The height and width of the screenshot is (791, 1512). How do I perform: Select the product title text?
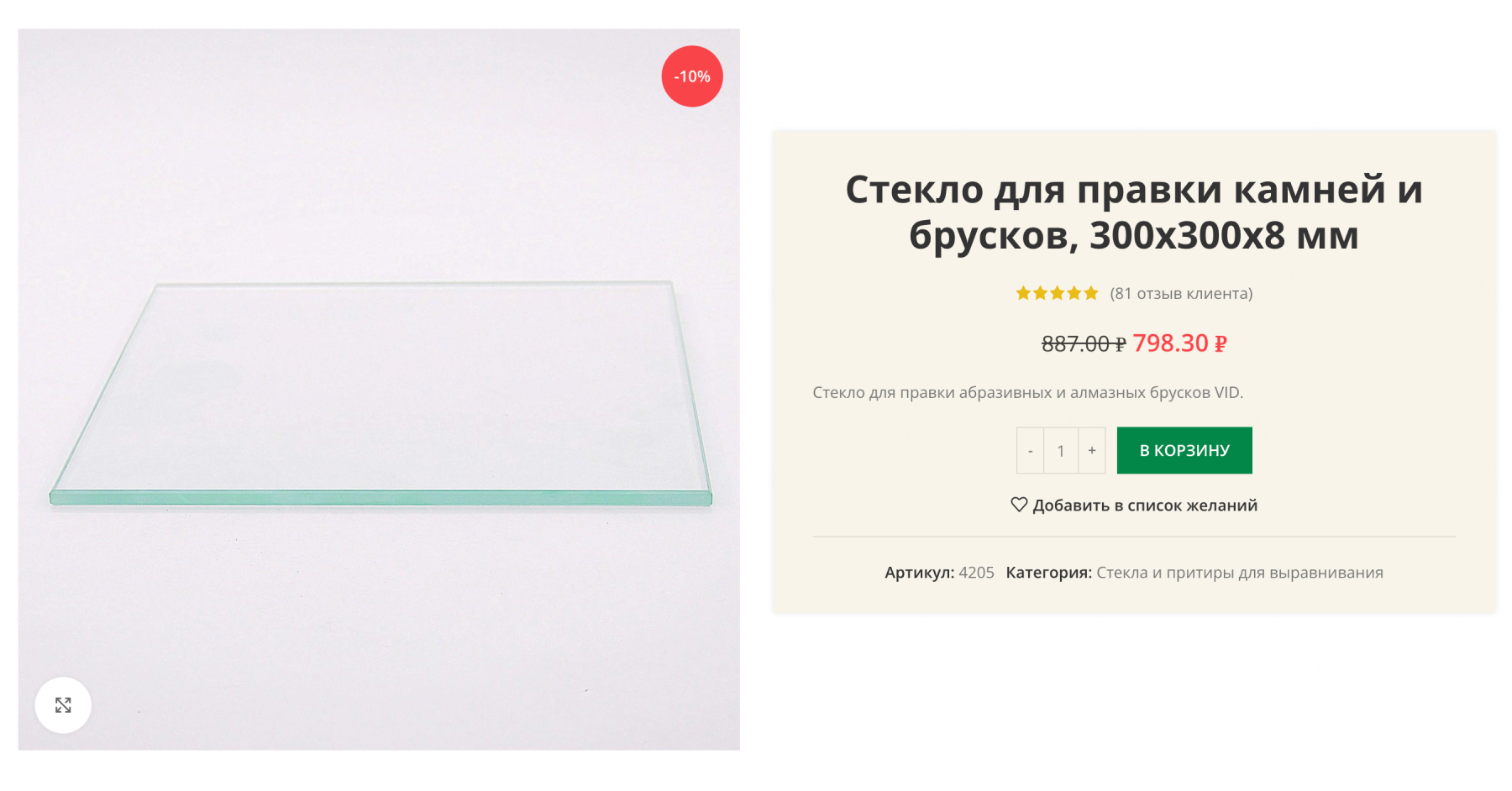(1133, 214)
